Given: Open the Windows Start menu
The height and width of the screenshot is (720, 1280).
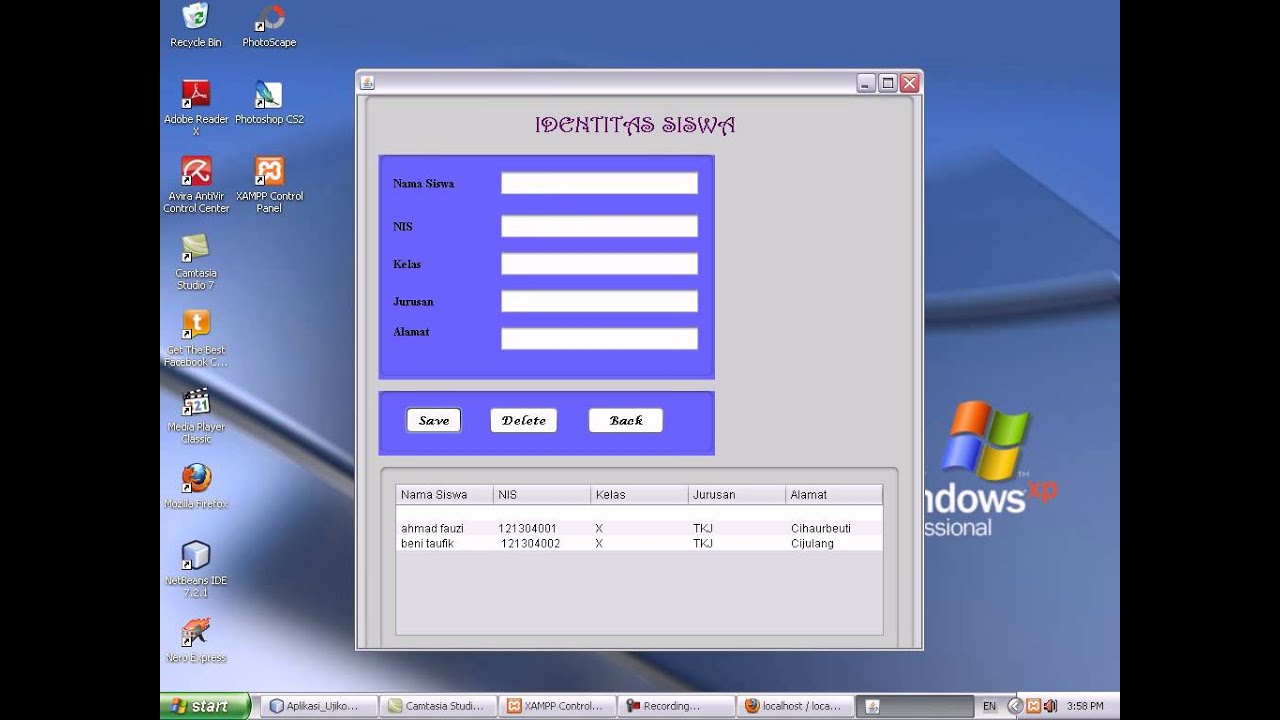Looking at the screenshot, I should (x=205, y=706).
